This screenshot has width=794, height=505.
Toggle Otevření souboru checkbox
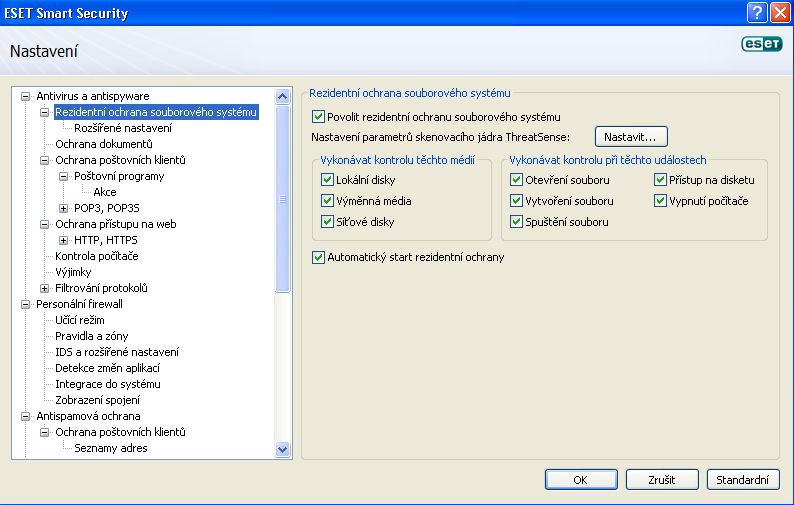point(516,180)
